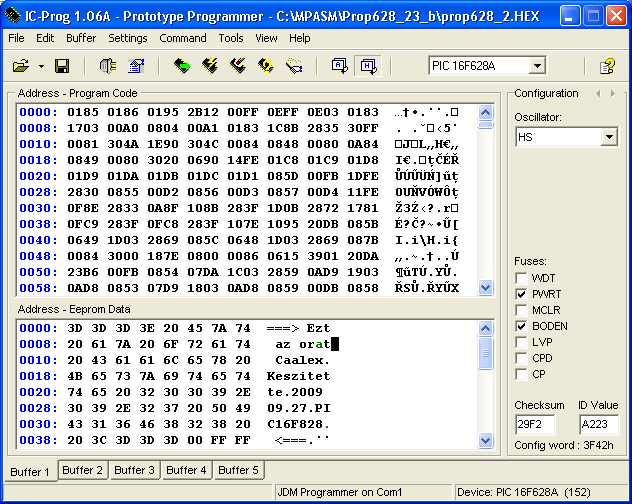Save file with the floppy disk icon

(x=62, y=66)
